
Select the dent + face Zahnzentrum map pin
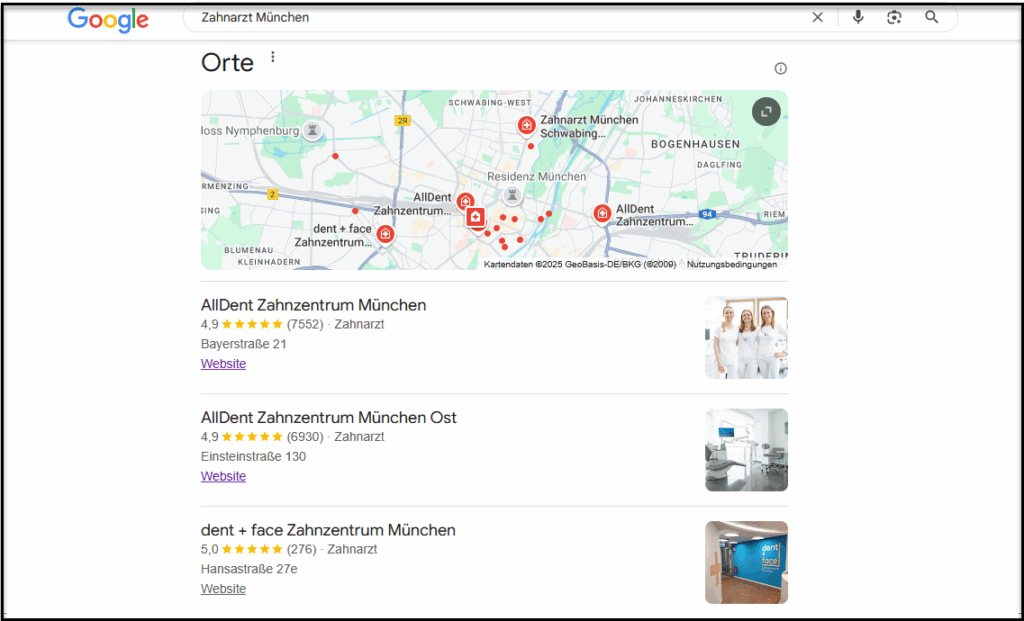385,234
